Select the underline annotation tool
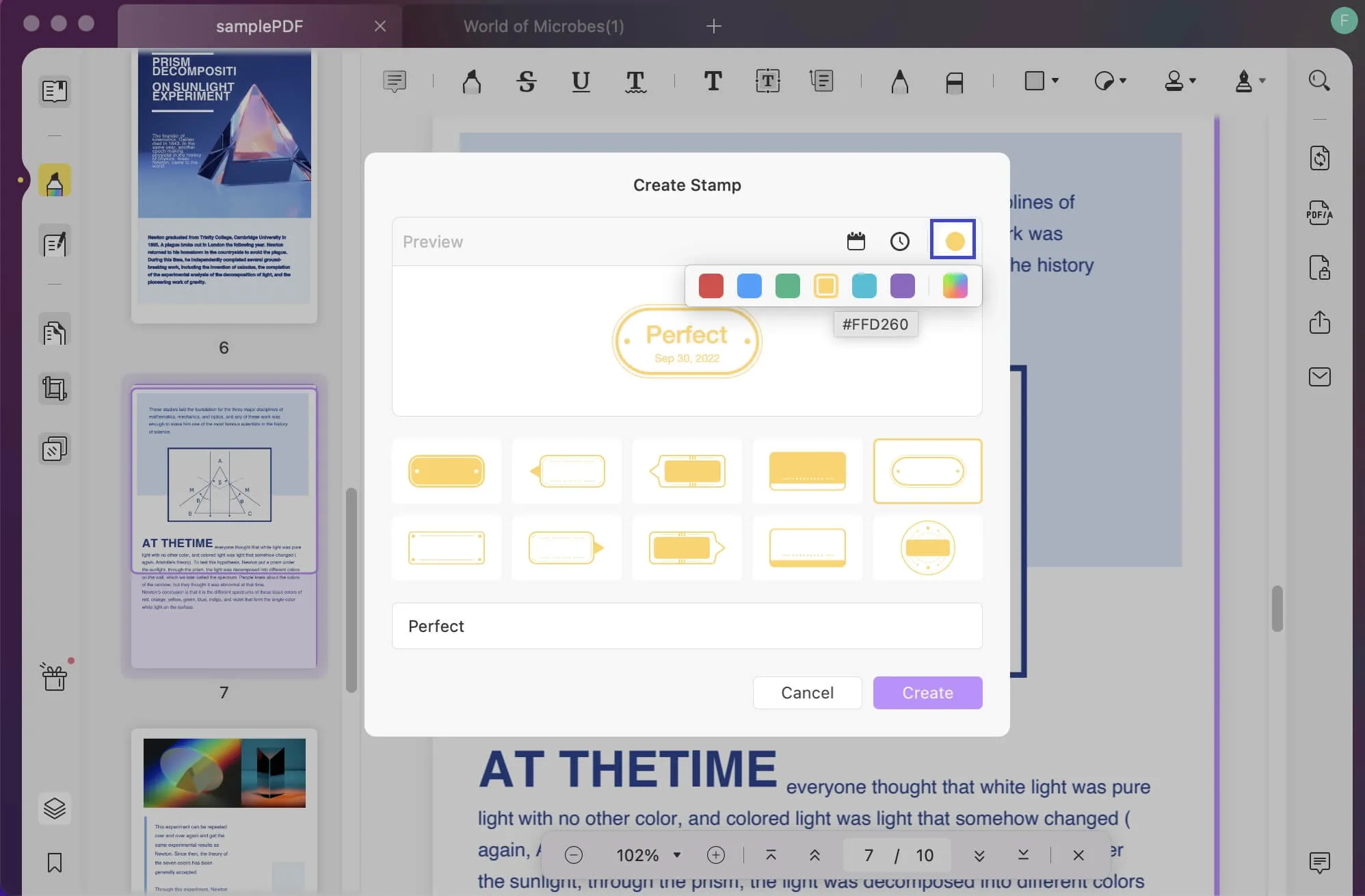Viewport: 1365px width, 896px height. pos(581,80)
